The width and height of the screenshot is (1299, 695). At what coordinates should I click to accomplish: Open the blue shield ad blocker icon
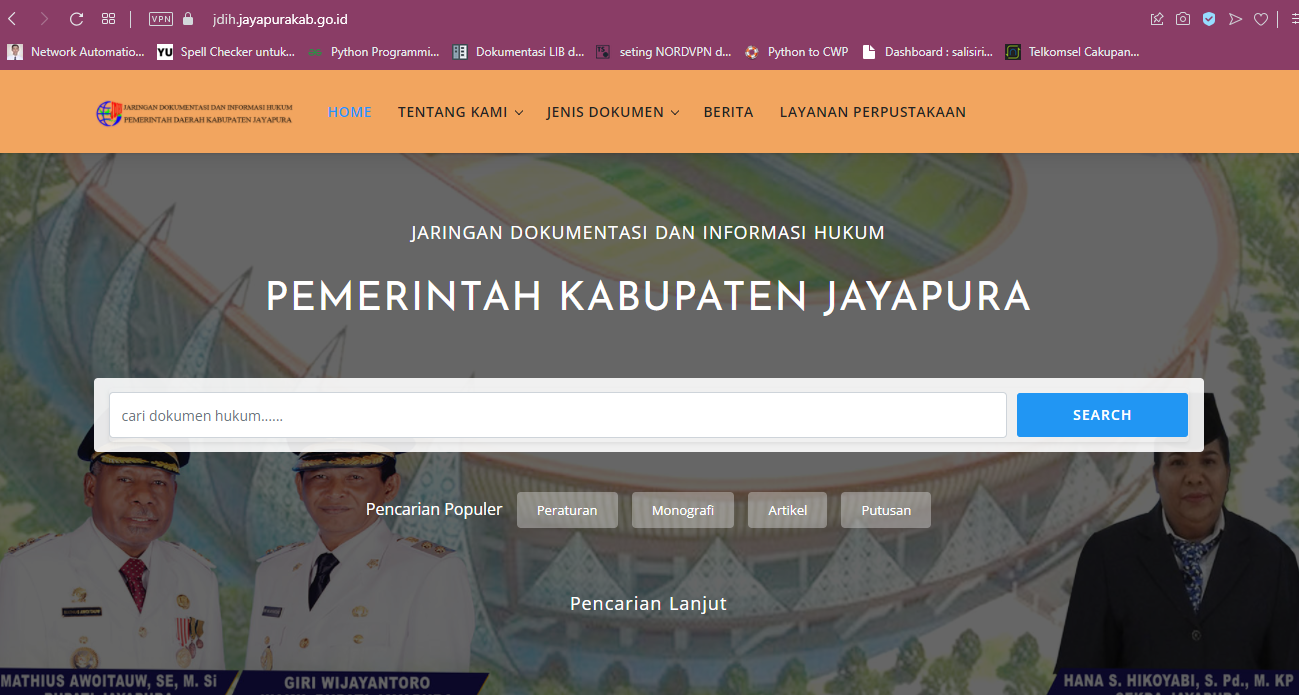coord(1209,19)
